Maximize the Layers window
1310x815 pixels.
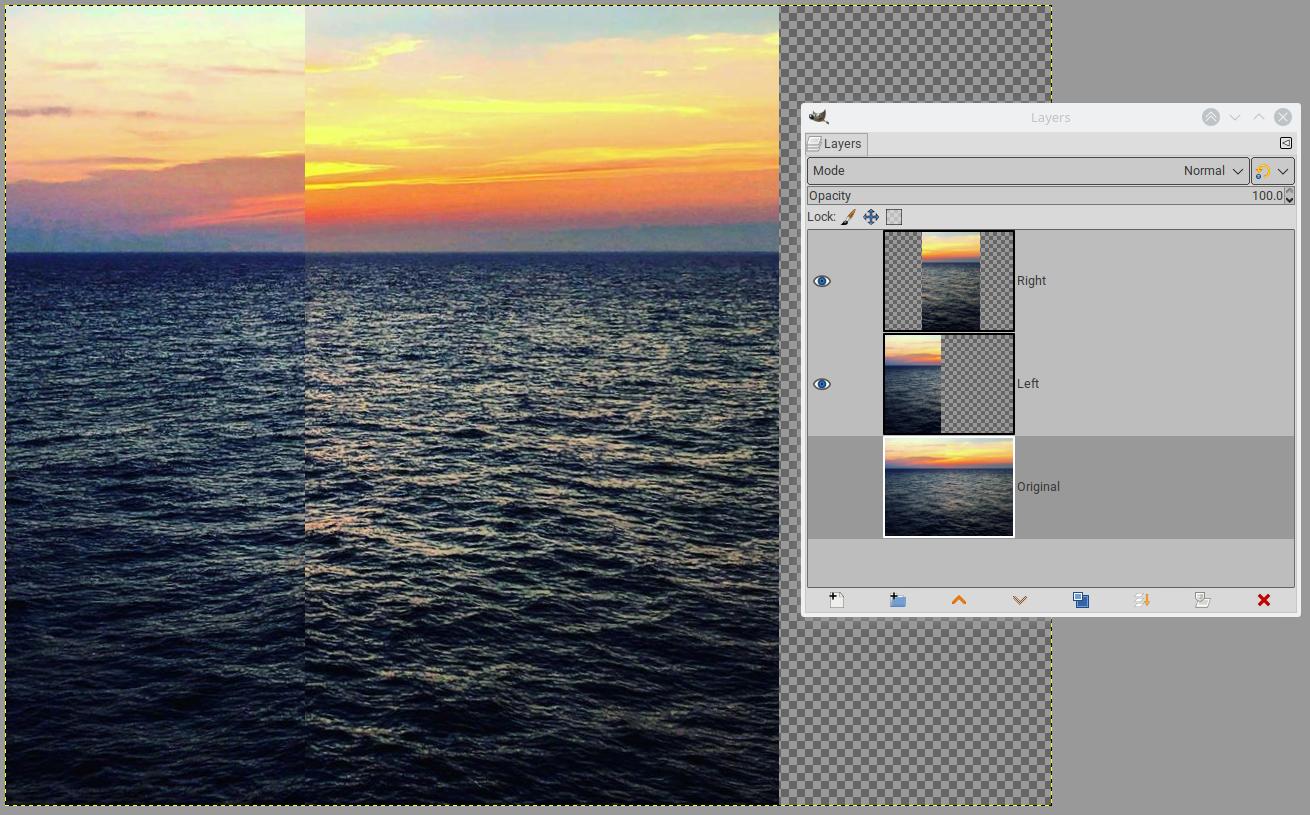1259,117
